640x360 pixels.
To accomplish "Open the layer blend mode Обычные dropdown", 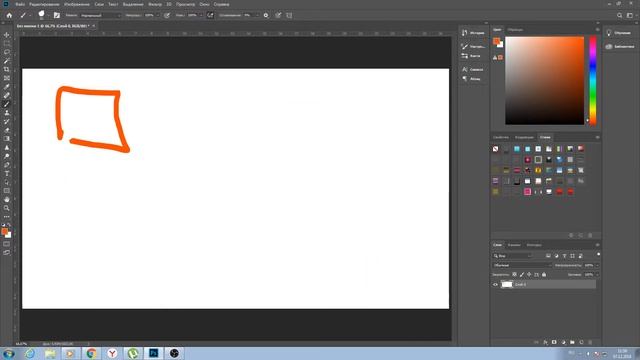I will (522, 265).
